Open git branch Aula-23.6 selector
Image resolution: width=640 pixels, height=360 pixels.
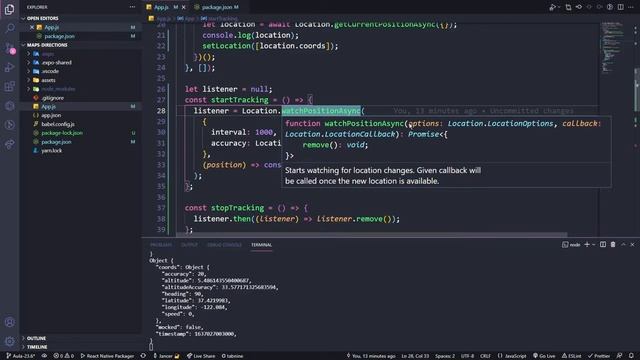click(21, 356)
